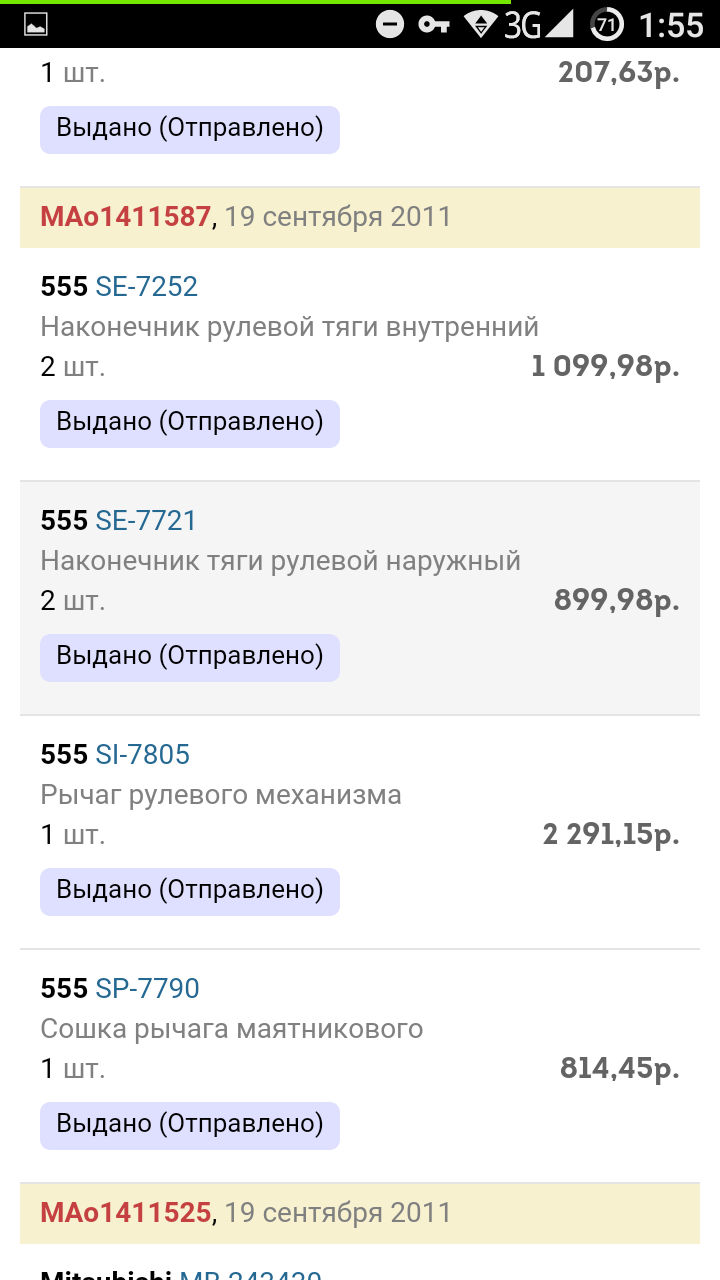Tap the Wi-Fi signal icon
Viewport: 720px width, 1280px height.
click(x=481, y=25)
